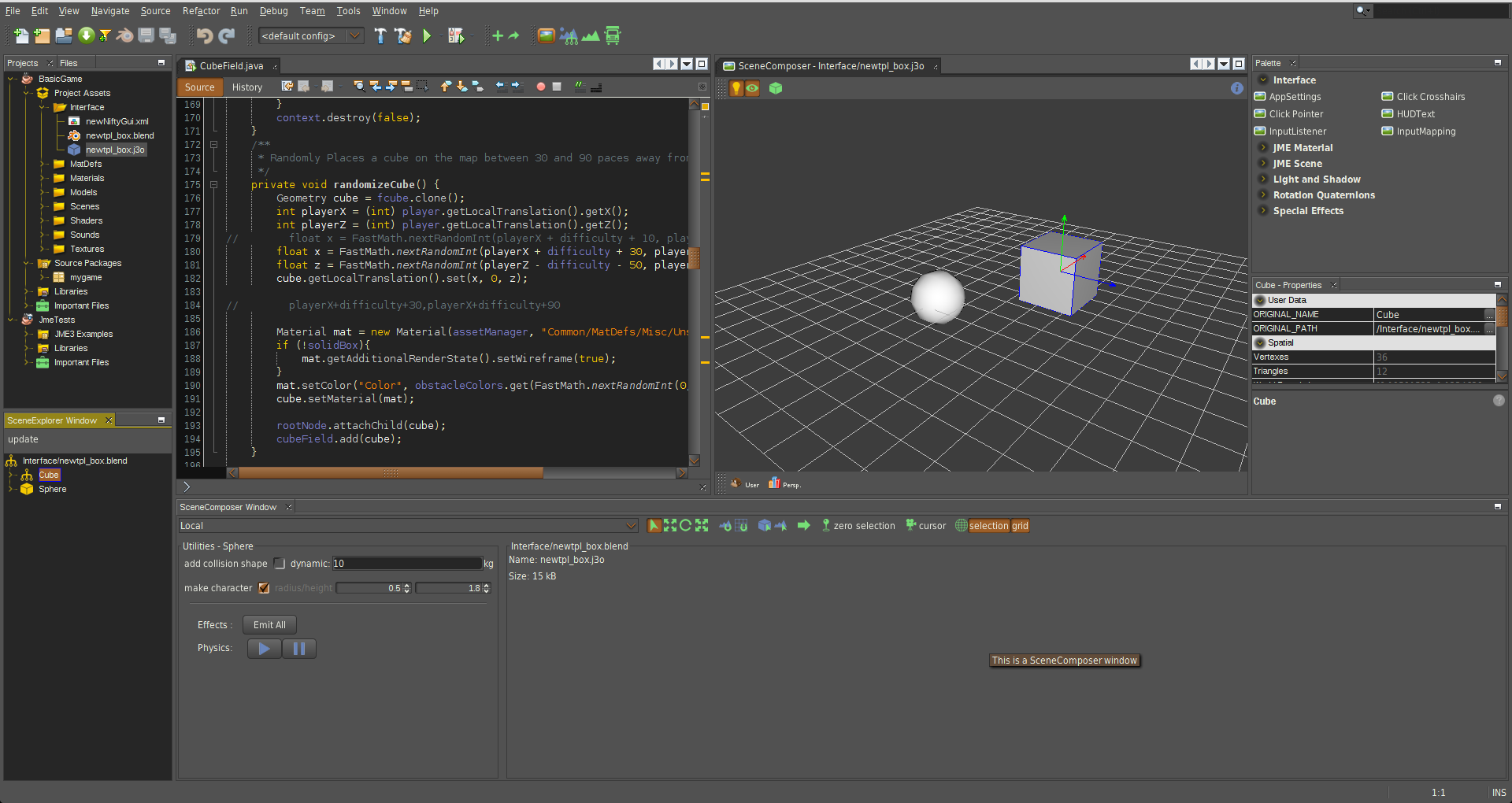The width and height of the screenshot is (1512, 803).
Task: Pause physics with the pause button
Action: click(x=299, y=649)
